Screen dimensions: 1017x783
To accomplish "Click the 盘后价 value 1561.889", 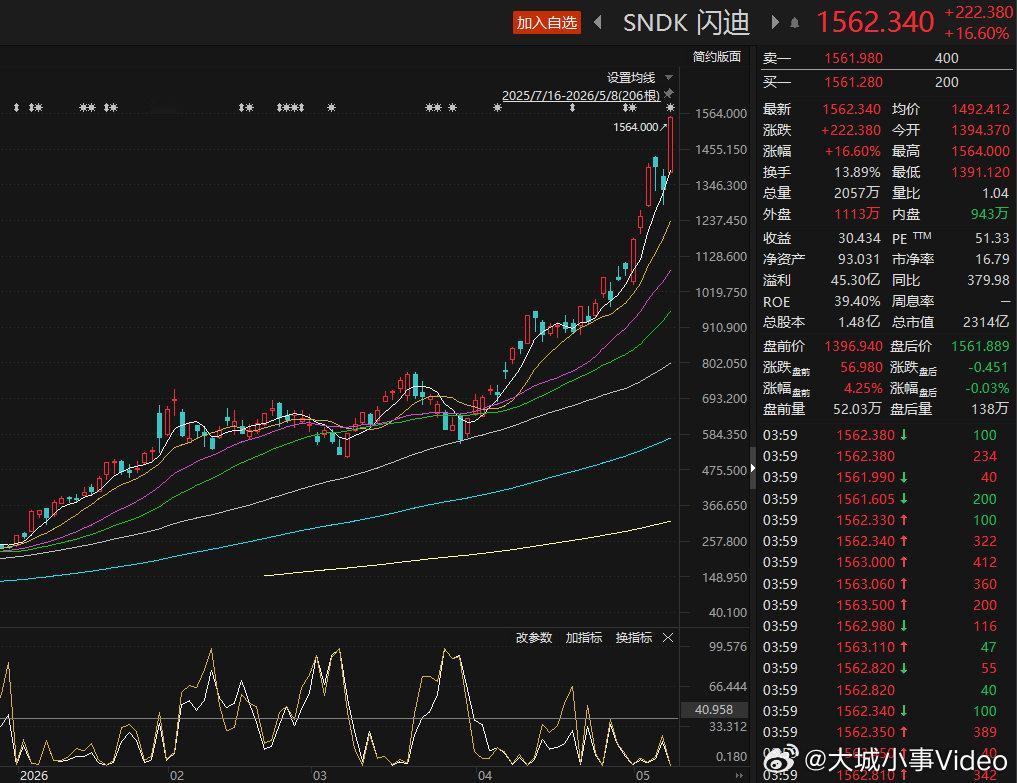I will (x=980, y=346).
